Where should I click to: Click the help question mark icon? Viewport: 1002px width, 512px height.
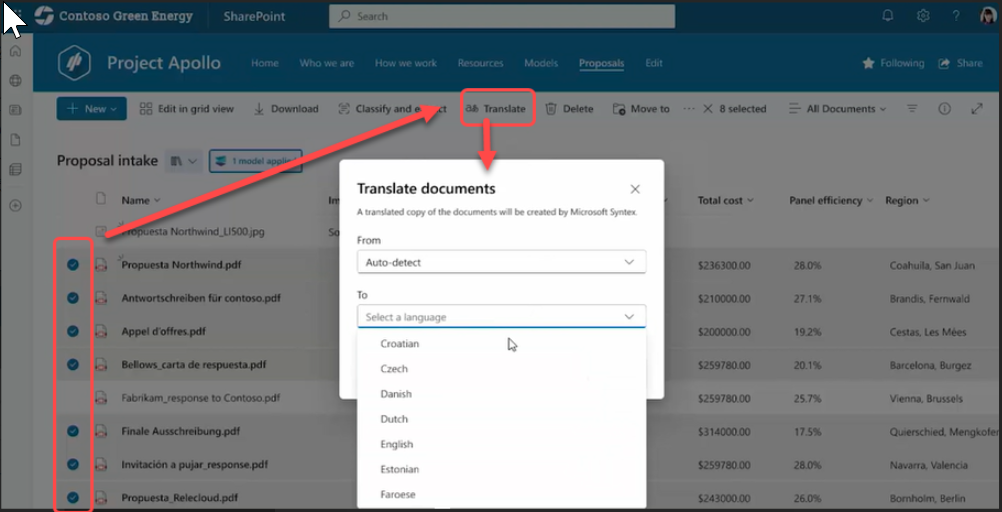pos(957,16)
